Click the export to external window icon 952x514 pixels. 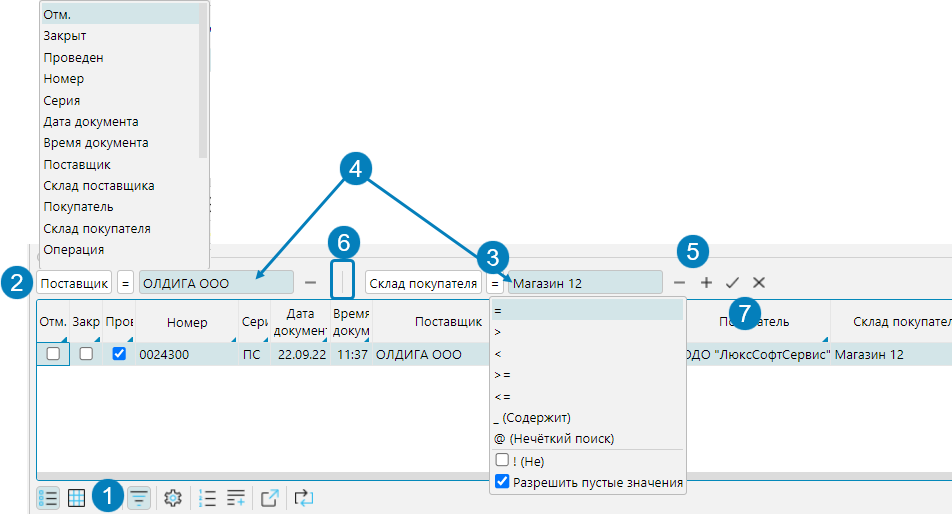pyautogui.click(x=270, y=499)
